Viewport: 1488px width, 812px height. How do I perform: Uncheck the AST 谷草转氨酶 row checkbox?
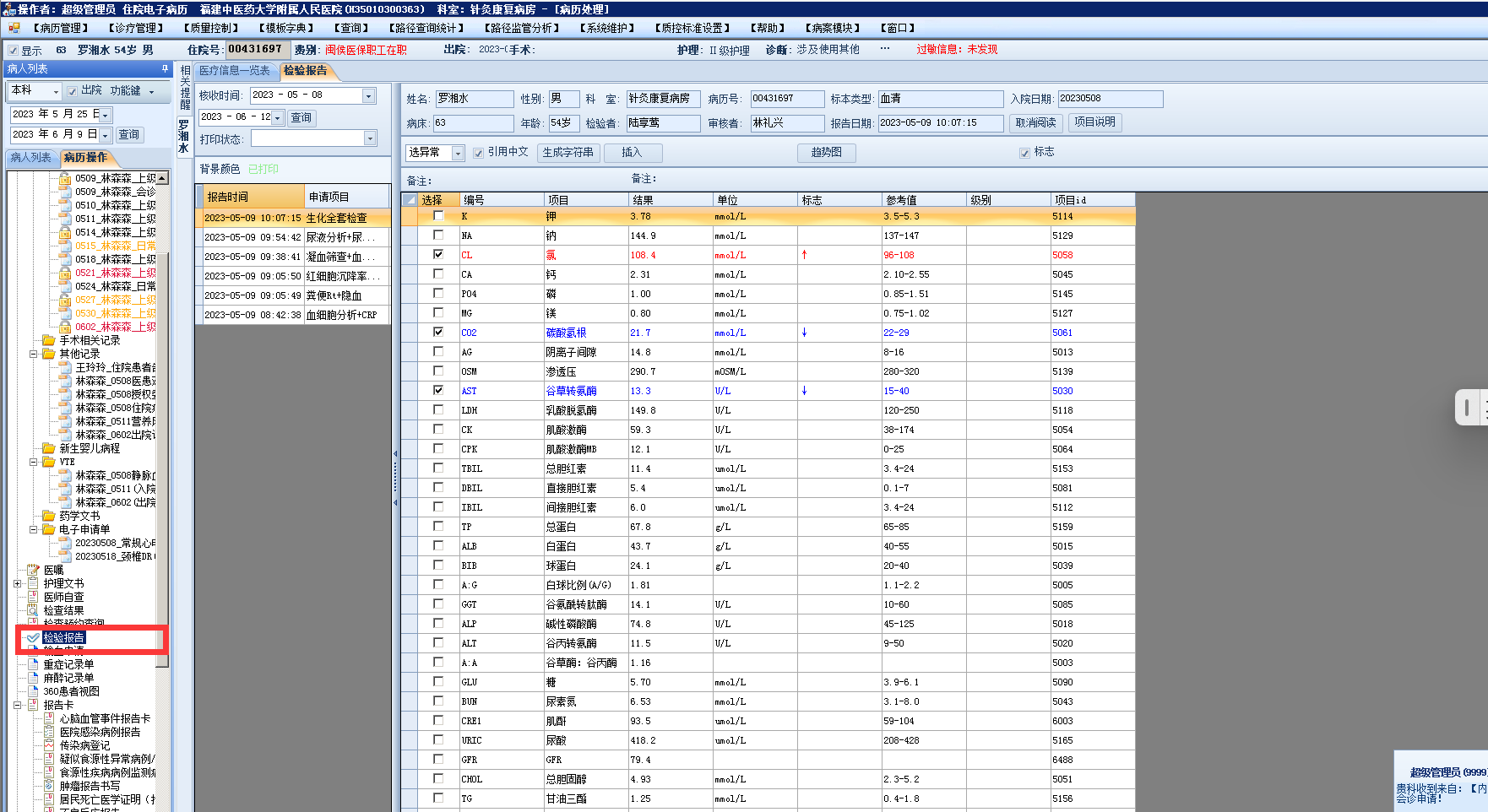(x=438, y=390)
